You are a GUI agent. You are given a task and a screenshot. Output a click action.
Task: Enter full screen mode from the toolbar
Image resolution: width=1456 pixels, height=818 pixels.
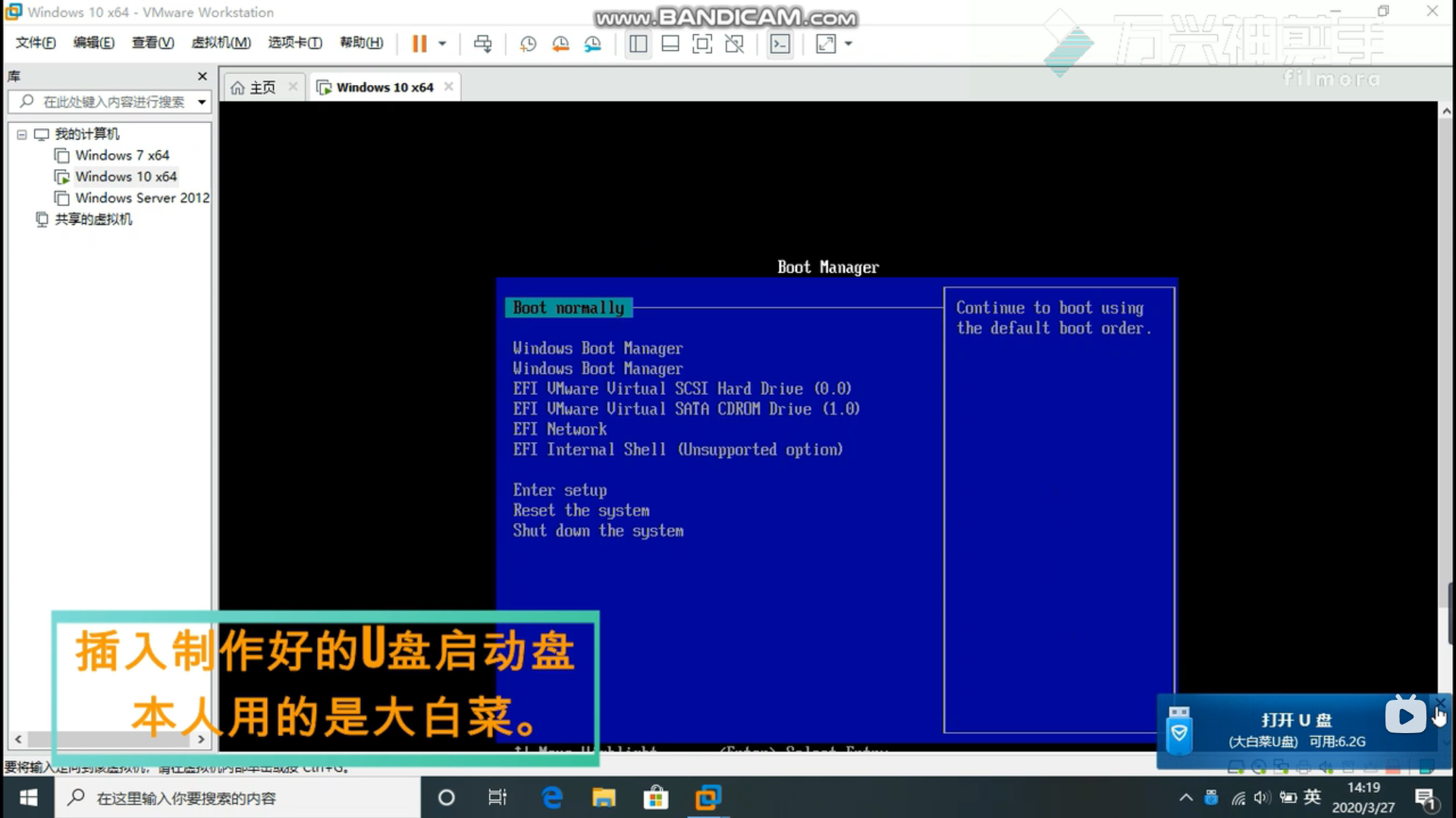click(x=702, y=44)
